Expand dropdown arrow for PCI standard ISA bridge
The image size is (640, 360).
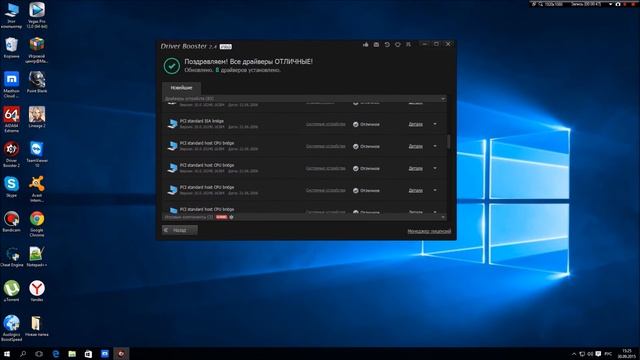point(435,124)
